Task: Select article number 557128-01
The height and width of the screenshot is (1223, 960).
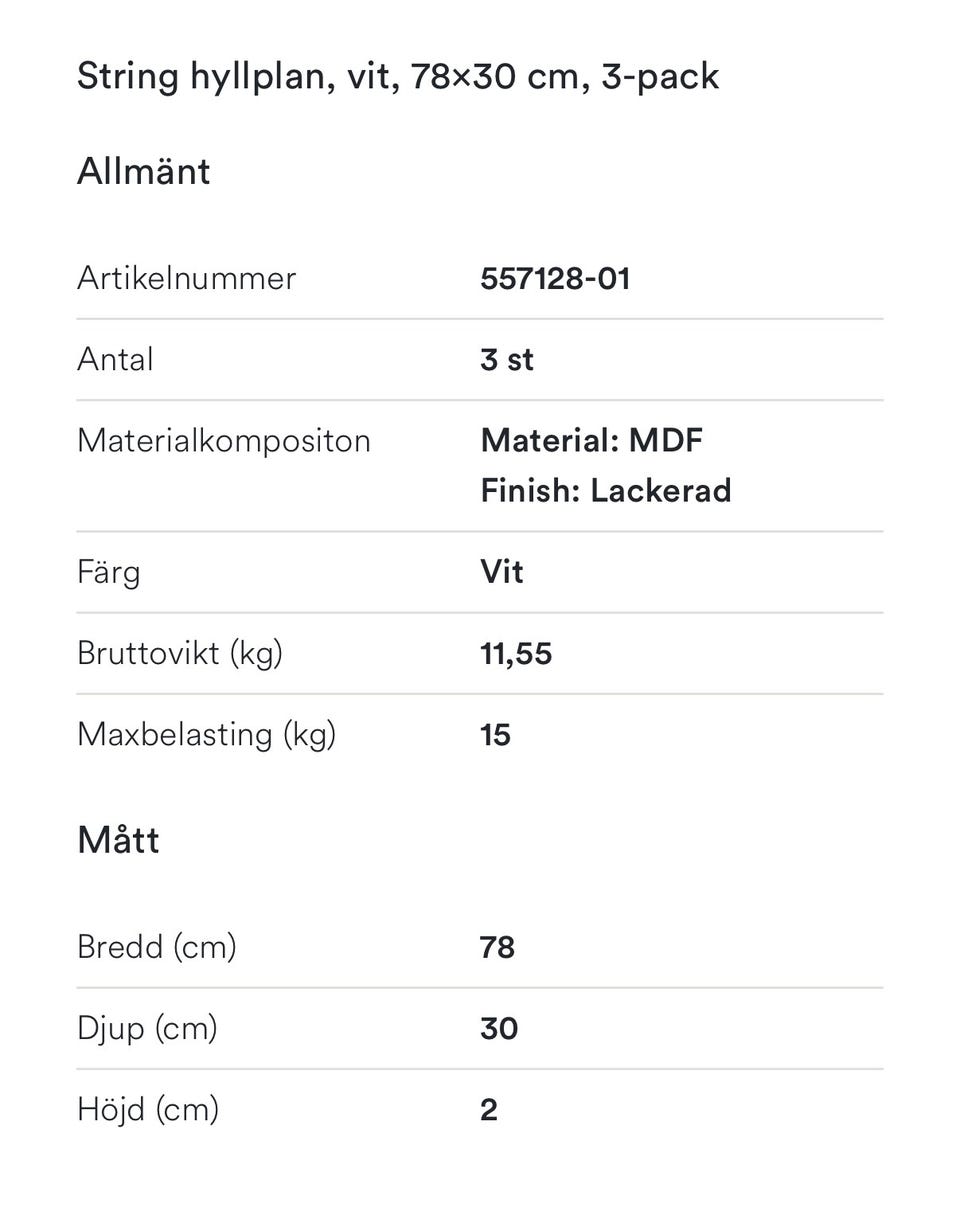Action: click(x=555, y=278)
